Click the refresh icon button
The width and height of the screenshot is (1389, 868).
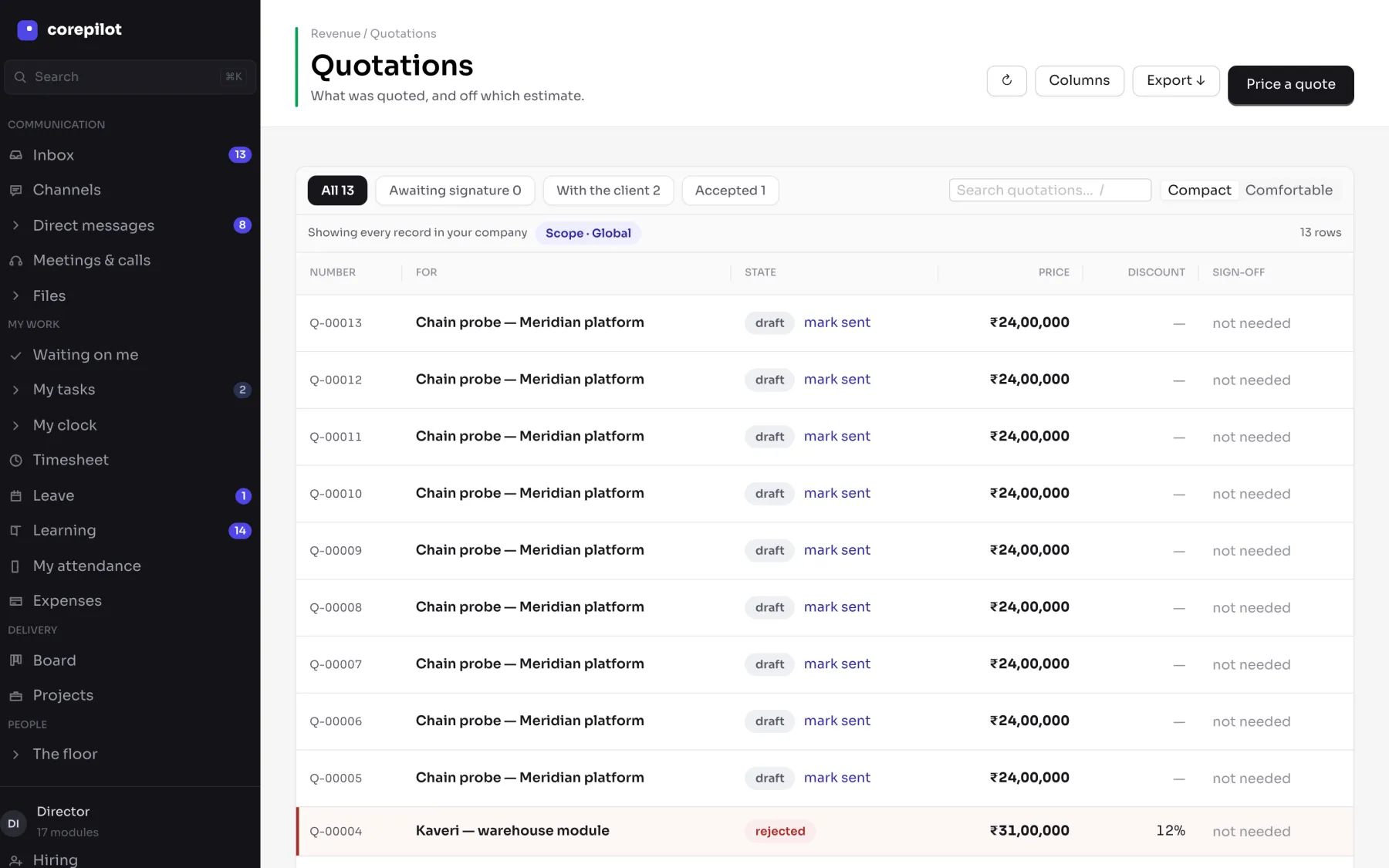1006,80
